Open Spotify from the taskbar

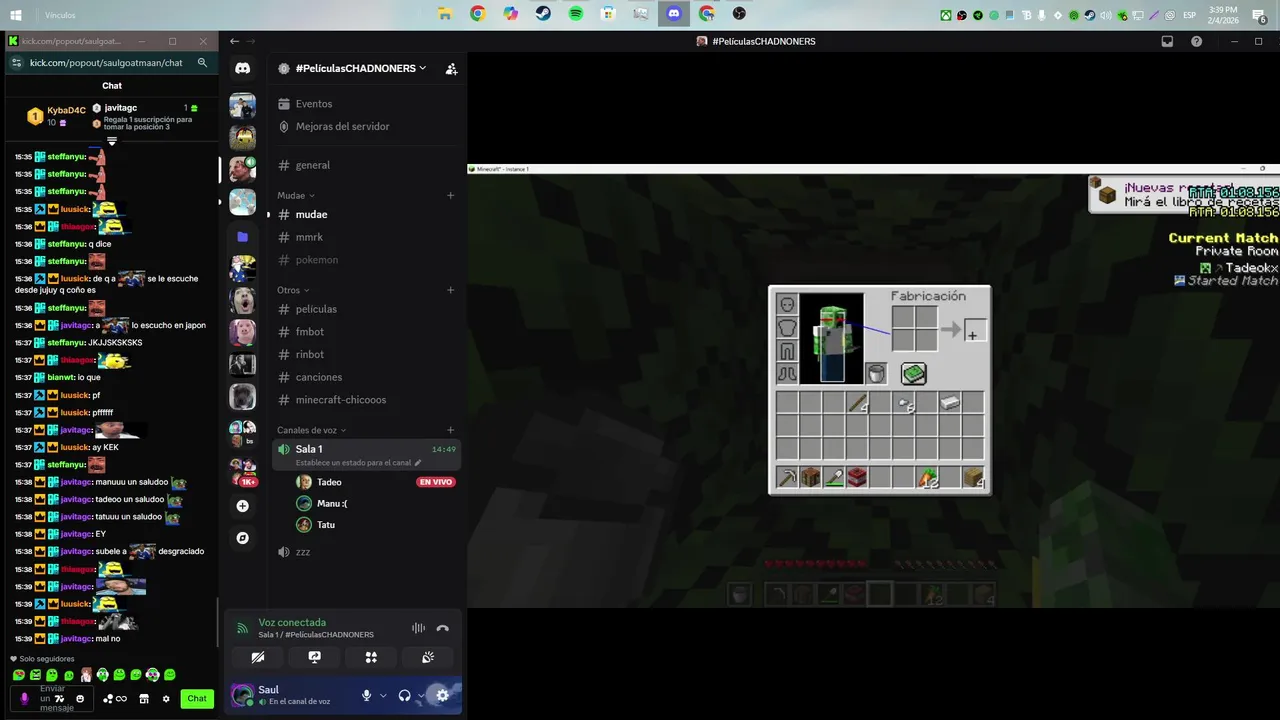click(x=576, y=14)
